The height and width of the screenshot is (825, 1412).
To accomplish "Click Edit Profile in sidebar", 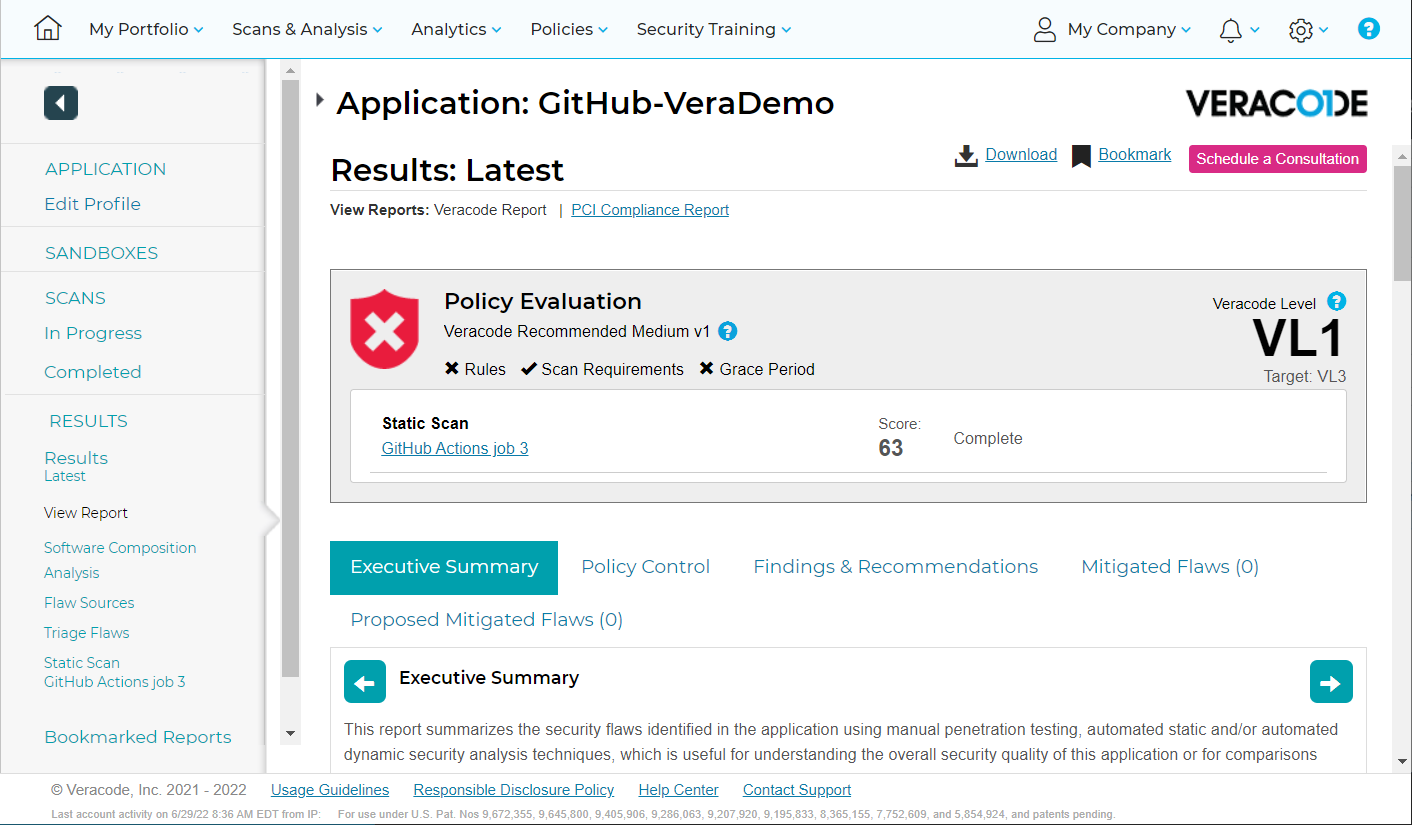I will coord(92,204).
